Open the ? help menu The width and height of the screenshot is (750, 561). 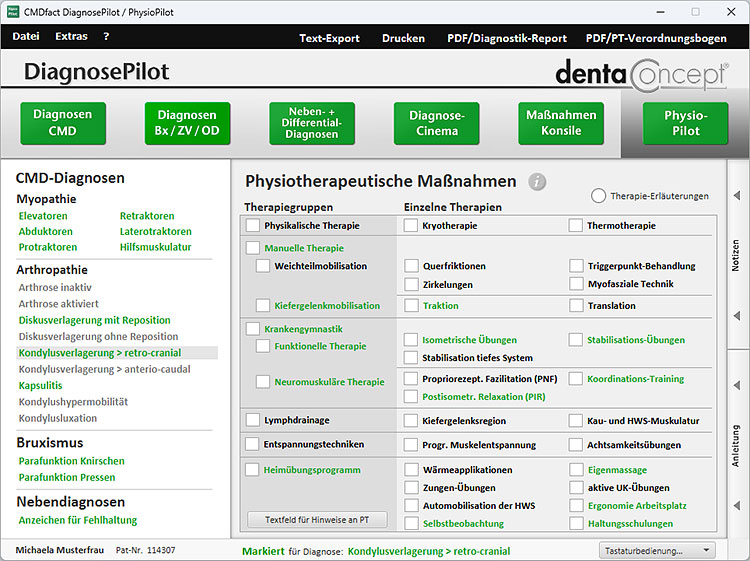click(x=106, y=36)
